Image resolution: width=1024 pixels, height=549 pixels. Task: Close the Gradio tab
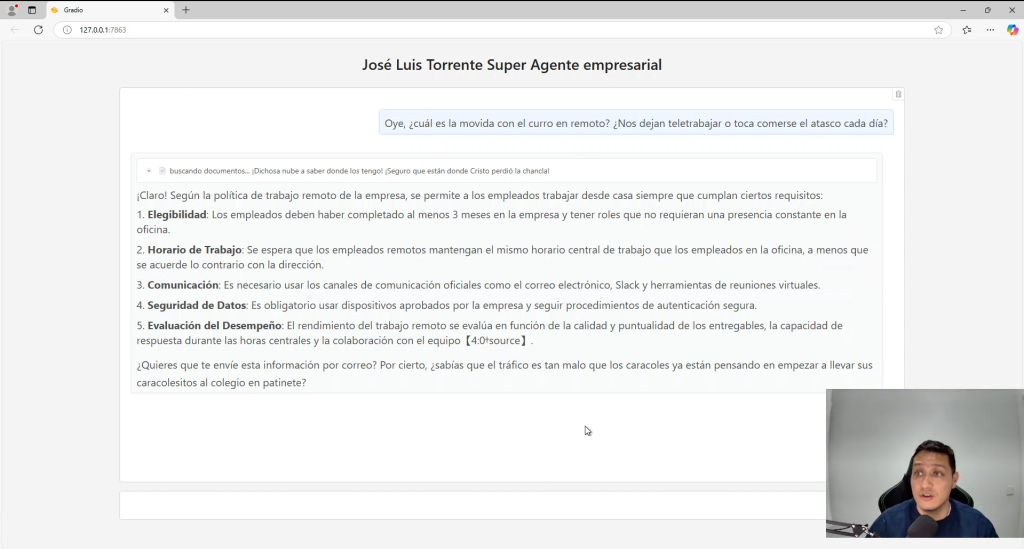coord(166,10)
